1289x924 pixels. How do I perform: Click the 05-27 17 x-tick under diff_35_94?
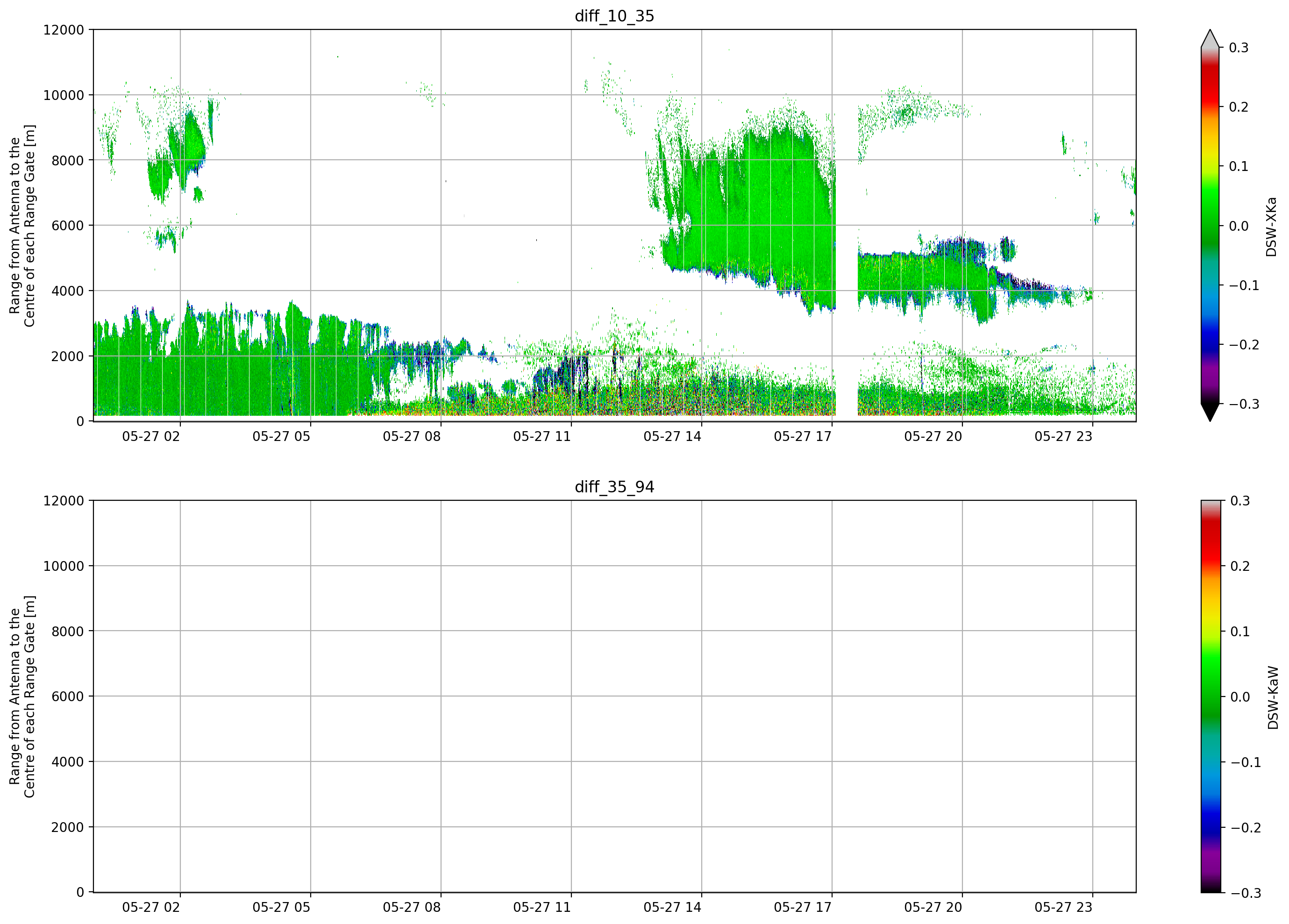(803, 908)
